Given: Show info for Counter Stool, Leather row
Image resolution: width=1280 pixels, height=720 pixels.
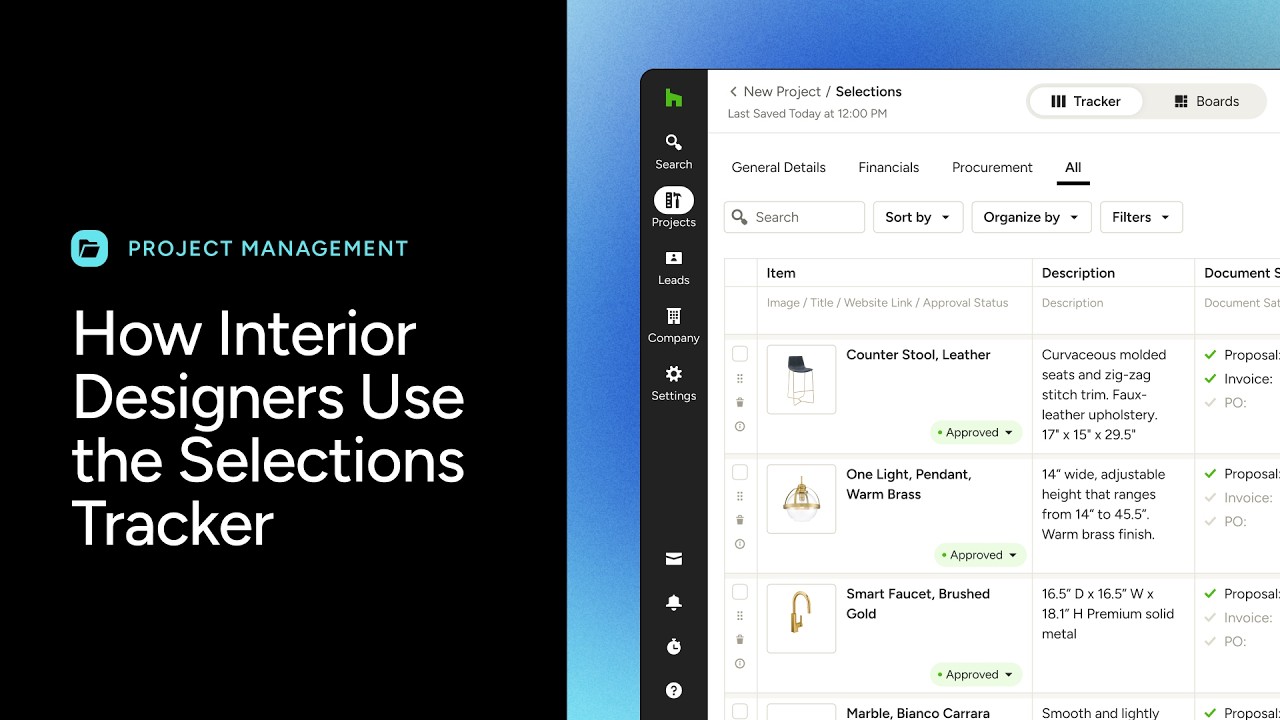Looking at the screenshot, I should point(740,426).
